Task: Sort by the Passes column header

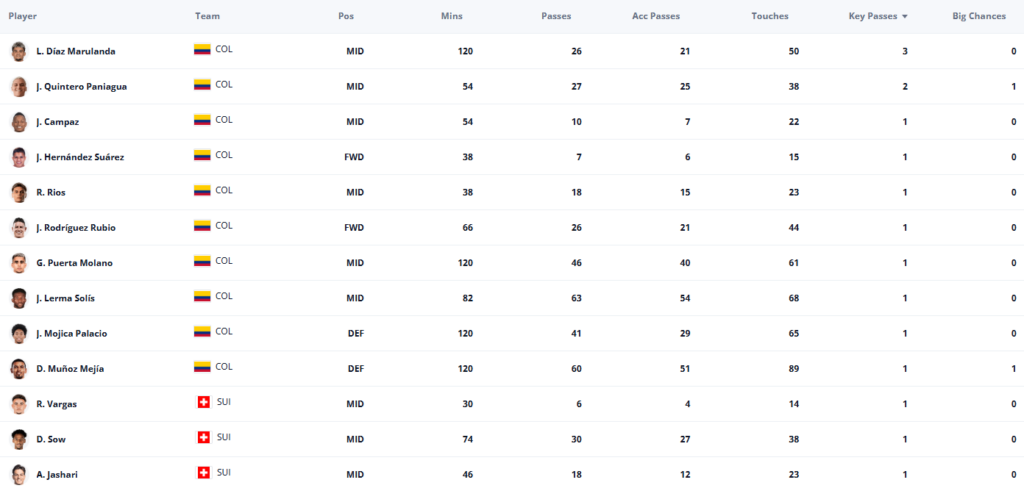Action: [556, 16]
